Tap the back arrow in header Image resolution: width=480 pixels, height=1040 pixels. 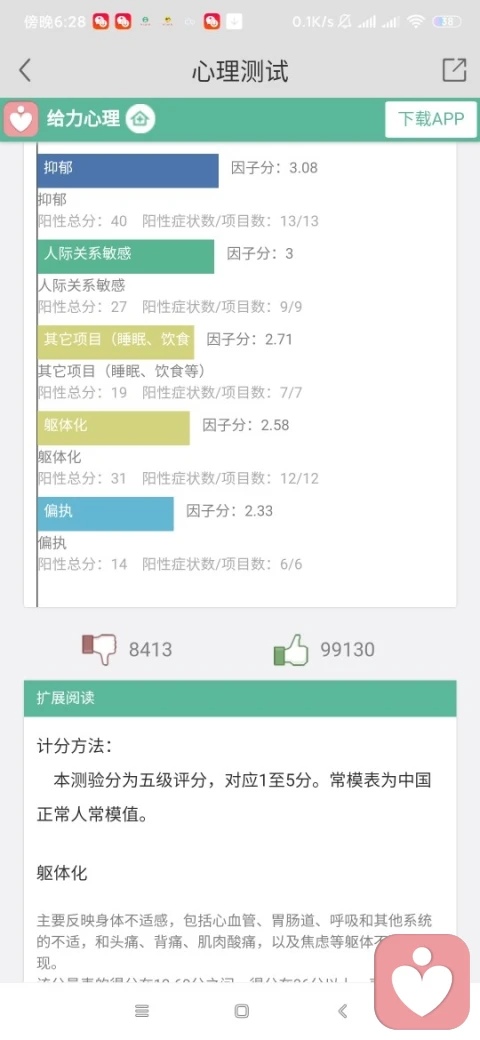(x=25, y=70)
